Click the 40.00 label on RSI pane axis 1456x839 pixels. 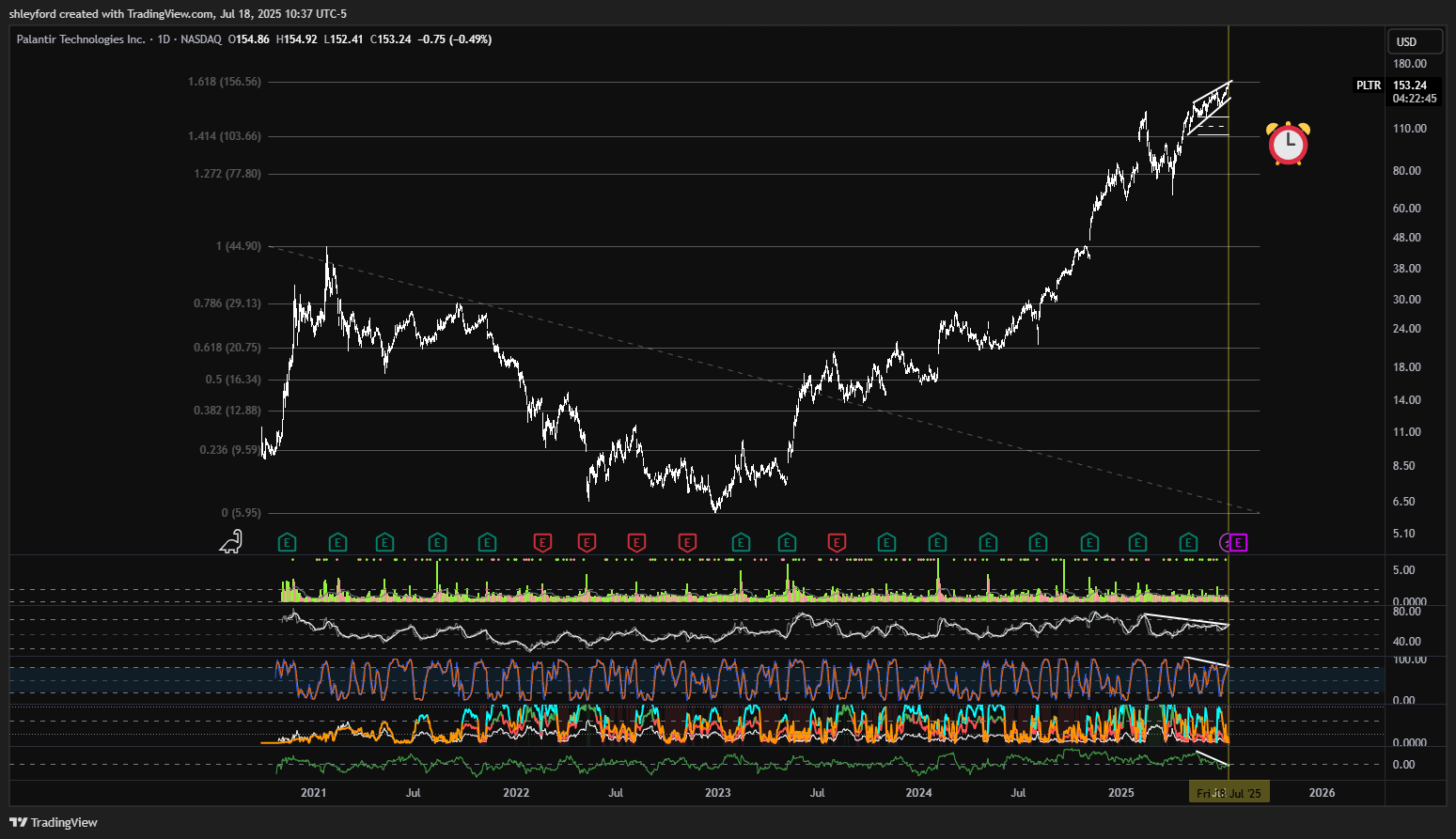tap(1407, 642)
